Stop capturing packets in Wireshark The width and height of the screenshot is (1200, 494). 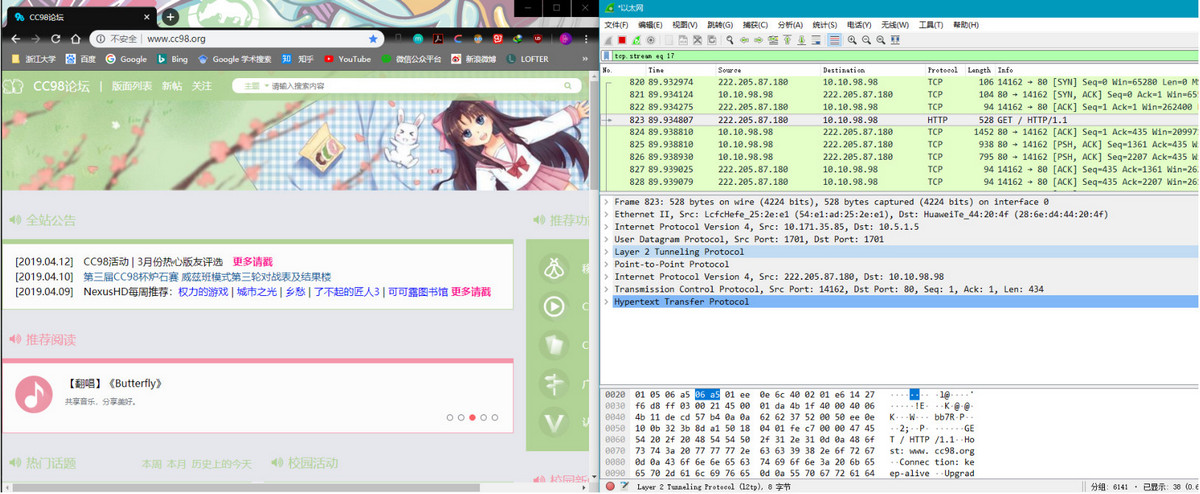(x=622, y=40)
